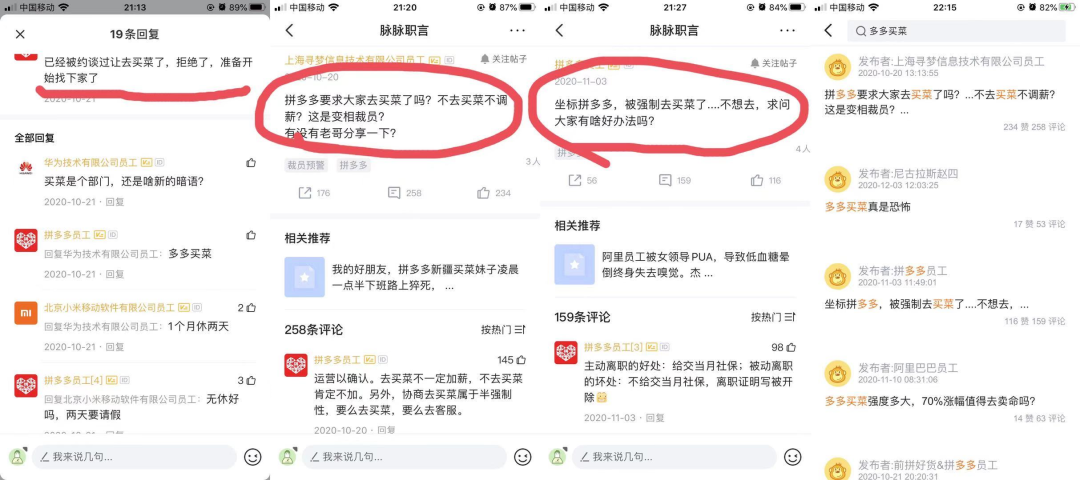Tap 回复 under the 华为 employee comment
This screenshot has width=1080, height=480.
coord(115,202)
